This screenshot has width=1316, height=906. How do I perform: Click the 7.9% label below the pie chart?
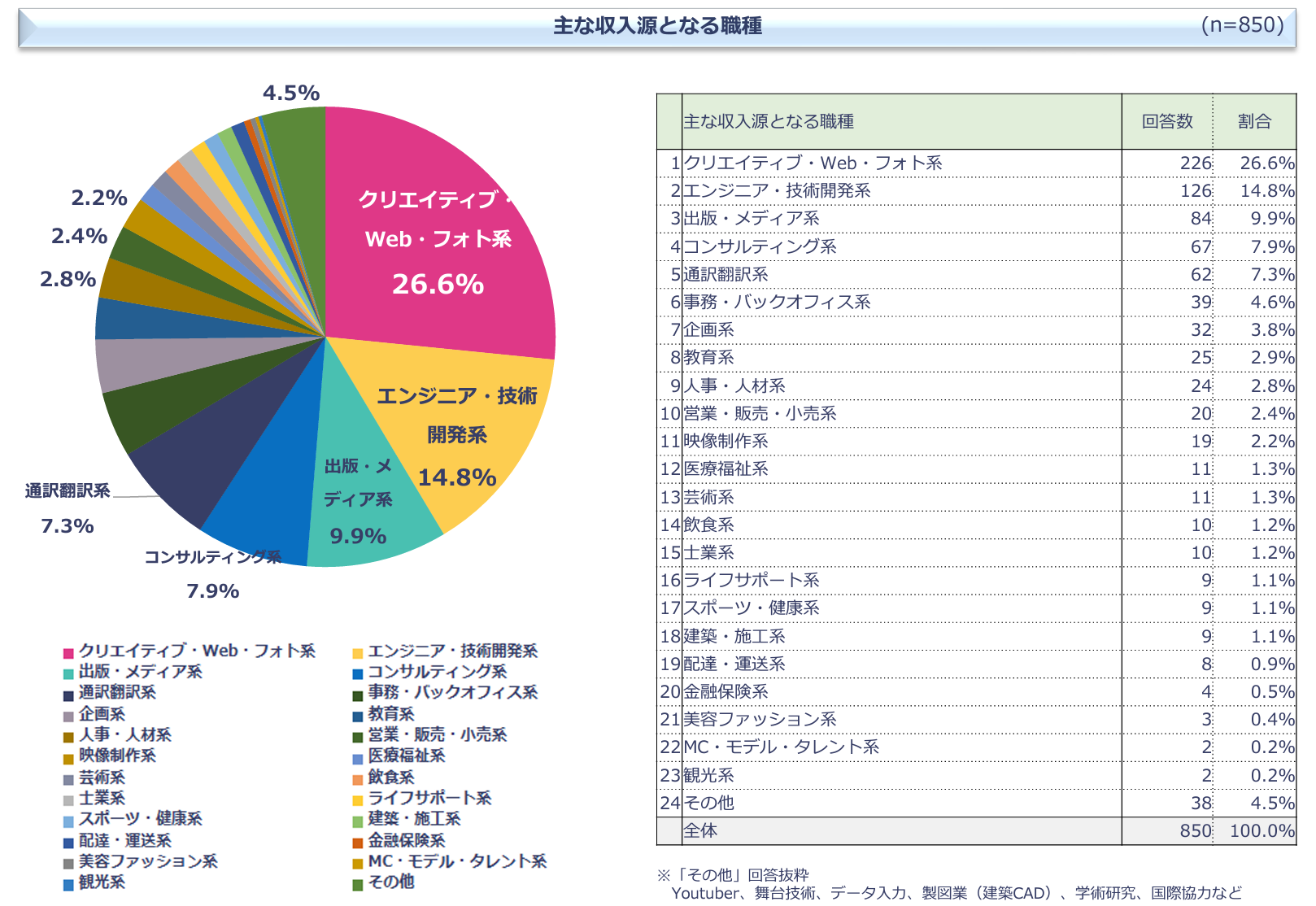point(212,591)
